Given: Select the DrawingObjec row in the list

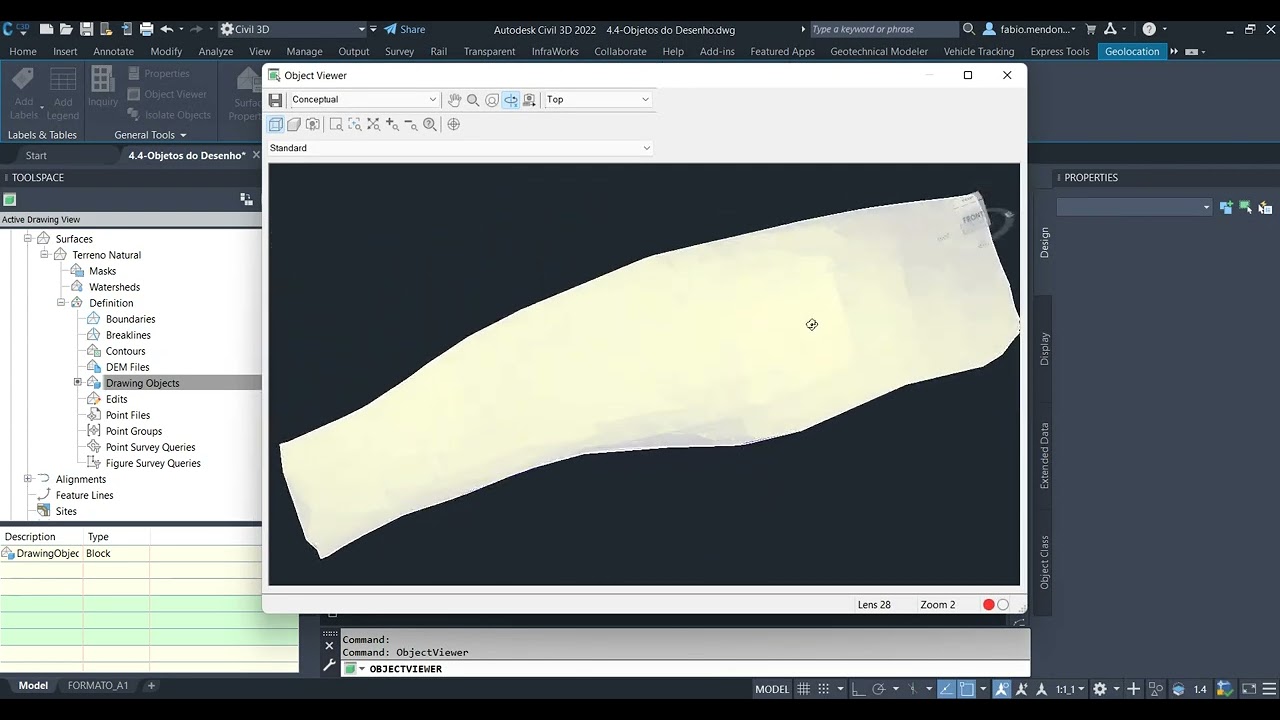Looking at the screenshot, I should click(149, 553).
